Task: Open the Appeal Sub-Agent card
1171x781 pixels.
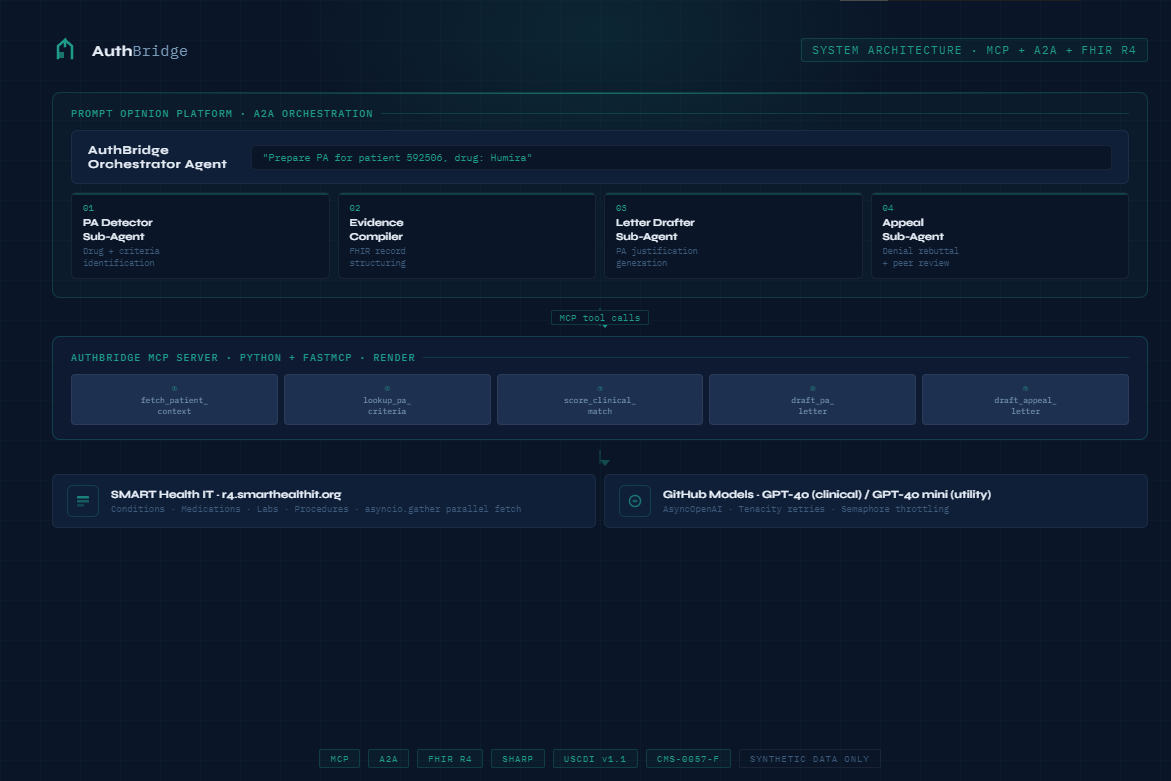Action: (x=1000, y=236)
